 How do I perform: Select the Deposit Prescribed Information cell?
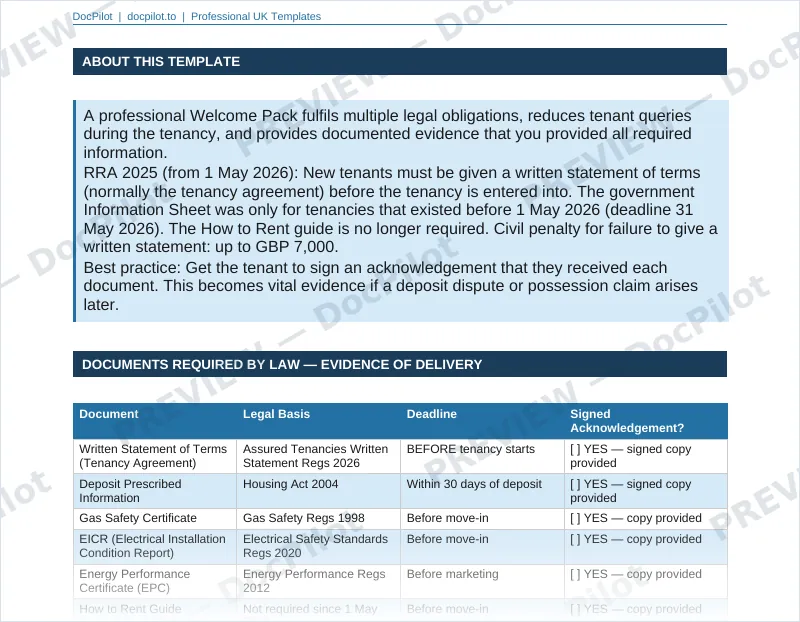(155, 491)
